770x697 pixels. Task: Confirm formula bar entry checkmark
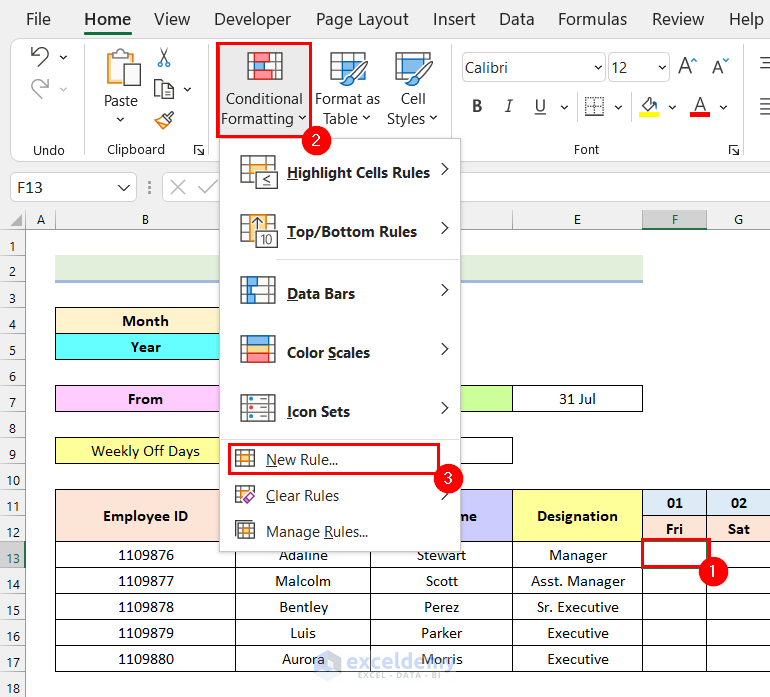point(208,187)
